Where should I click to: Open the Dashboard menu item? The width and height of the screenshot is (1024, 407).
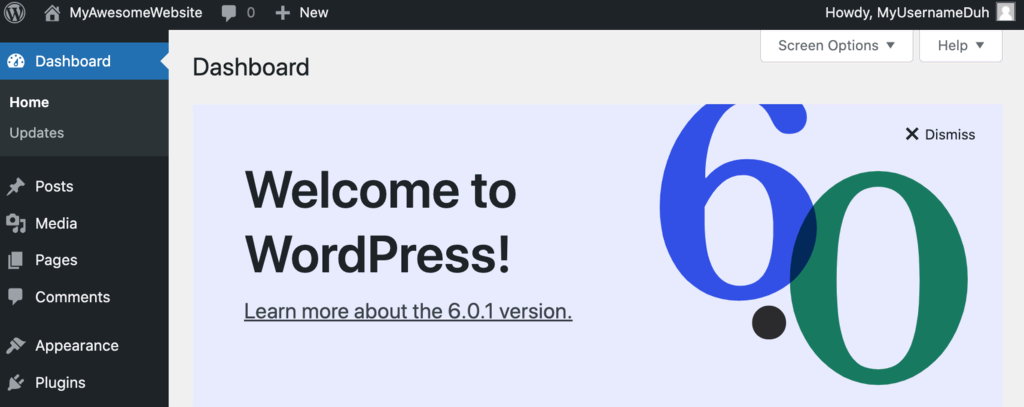(x=84, y=61)
